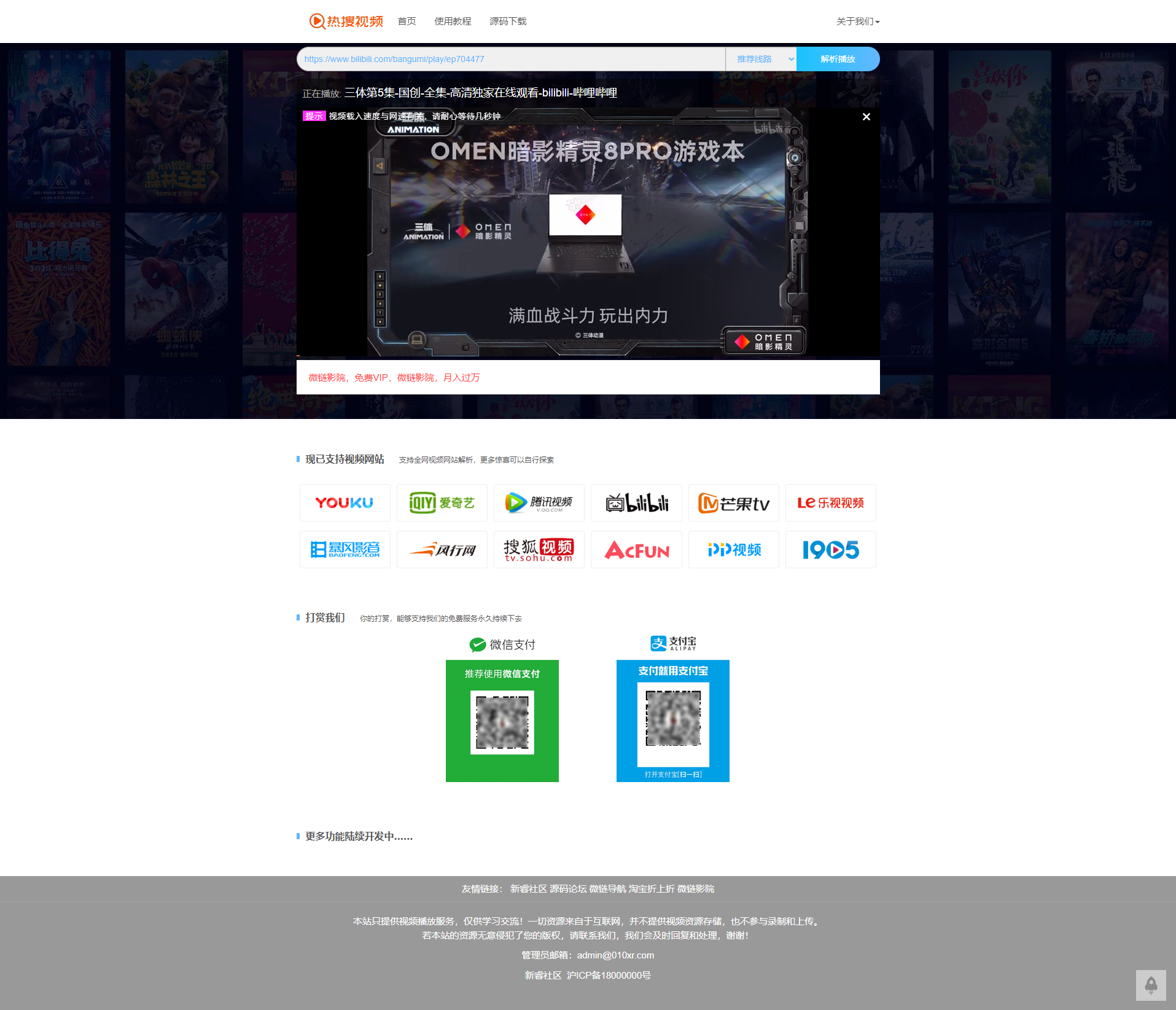The height and width of the screenshot is (1010, 1176).
Task: Click the pink 提示 tag
Action: pos(314,116)
